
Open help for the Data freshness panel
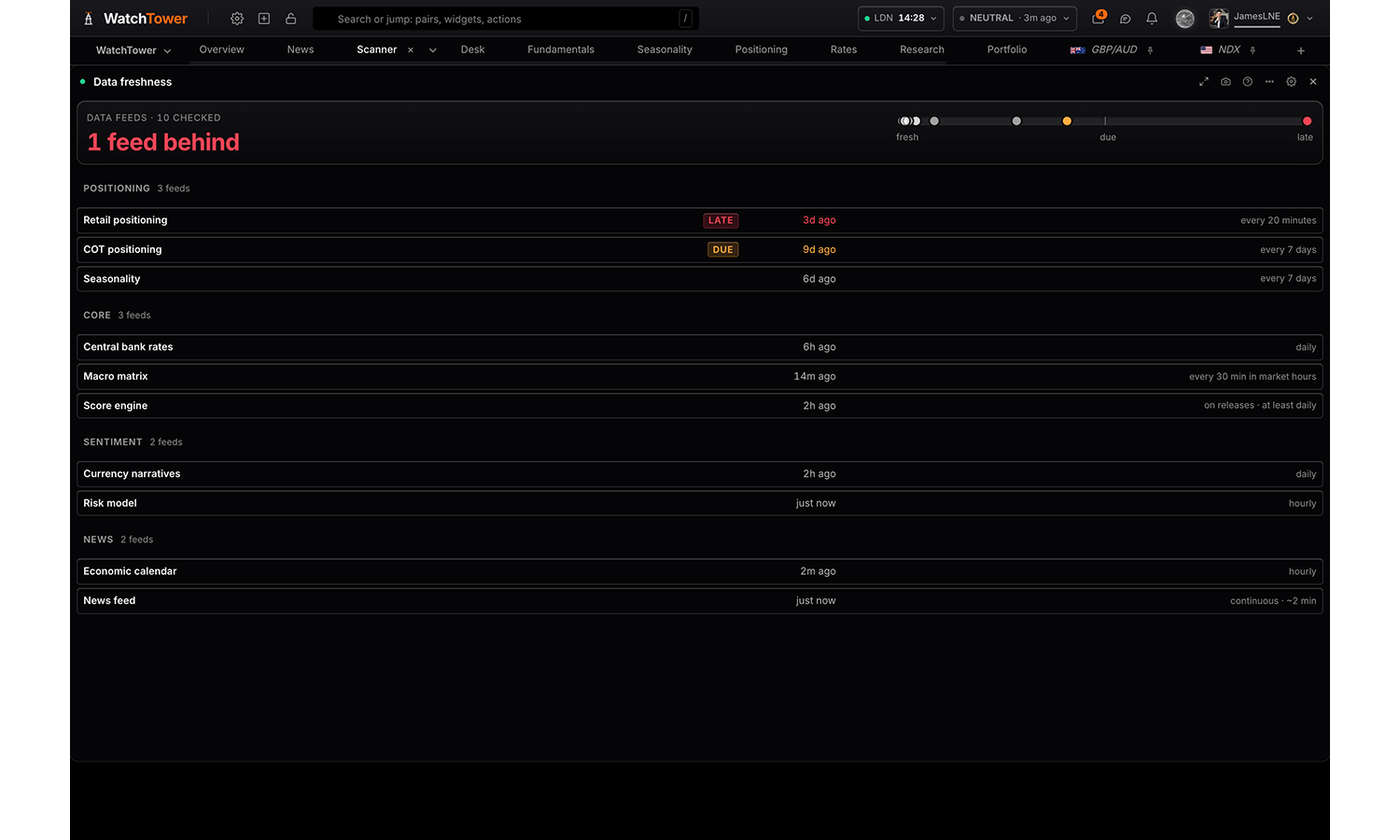point(1248,82)
